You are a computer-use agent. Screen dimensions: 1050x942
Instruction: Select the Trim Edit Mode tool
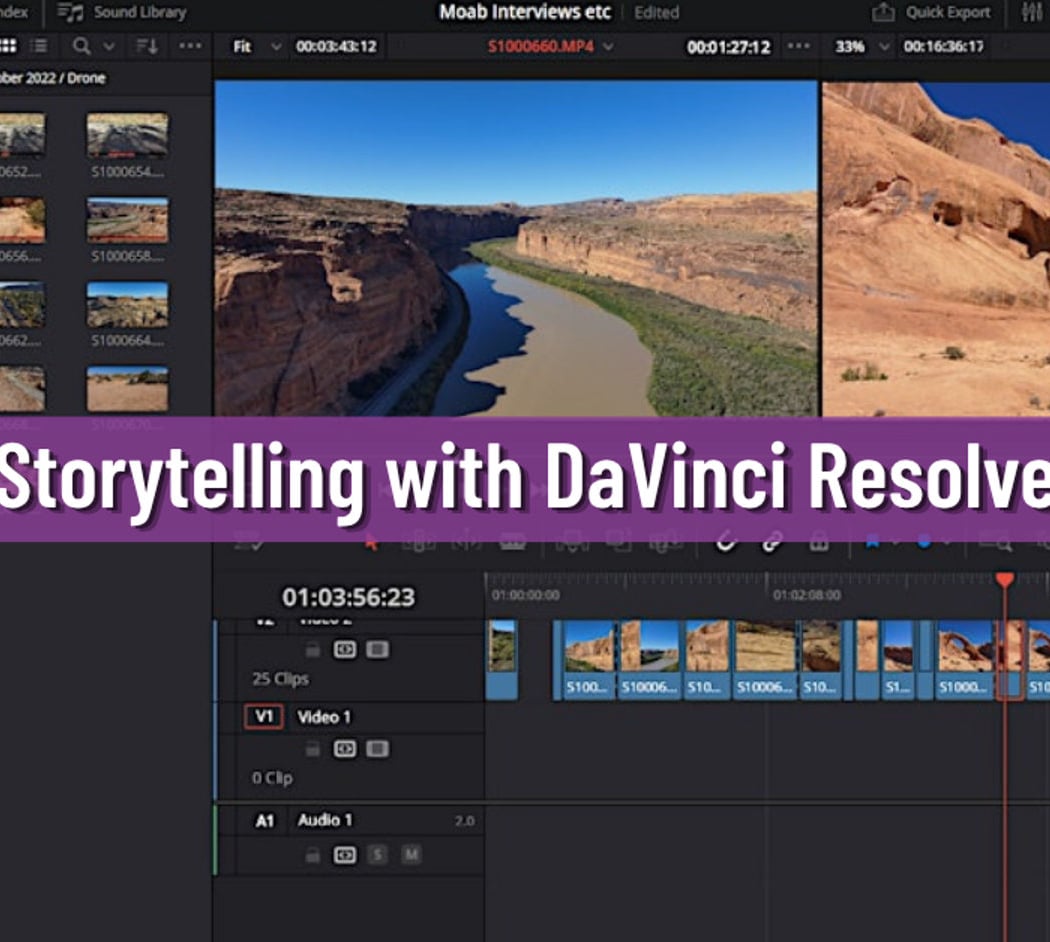coord(419,542)
